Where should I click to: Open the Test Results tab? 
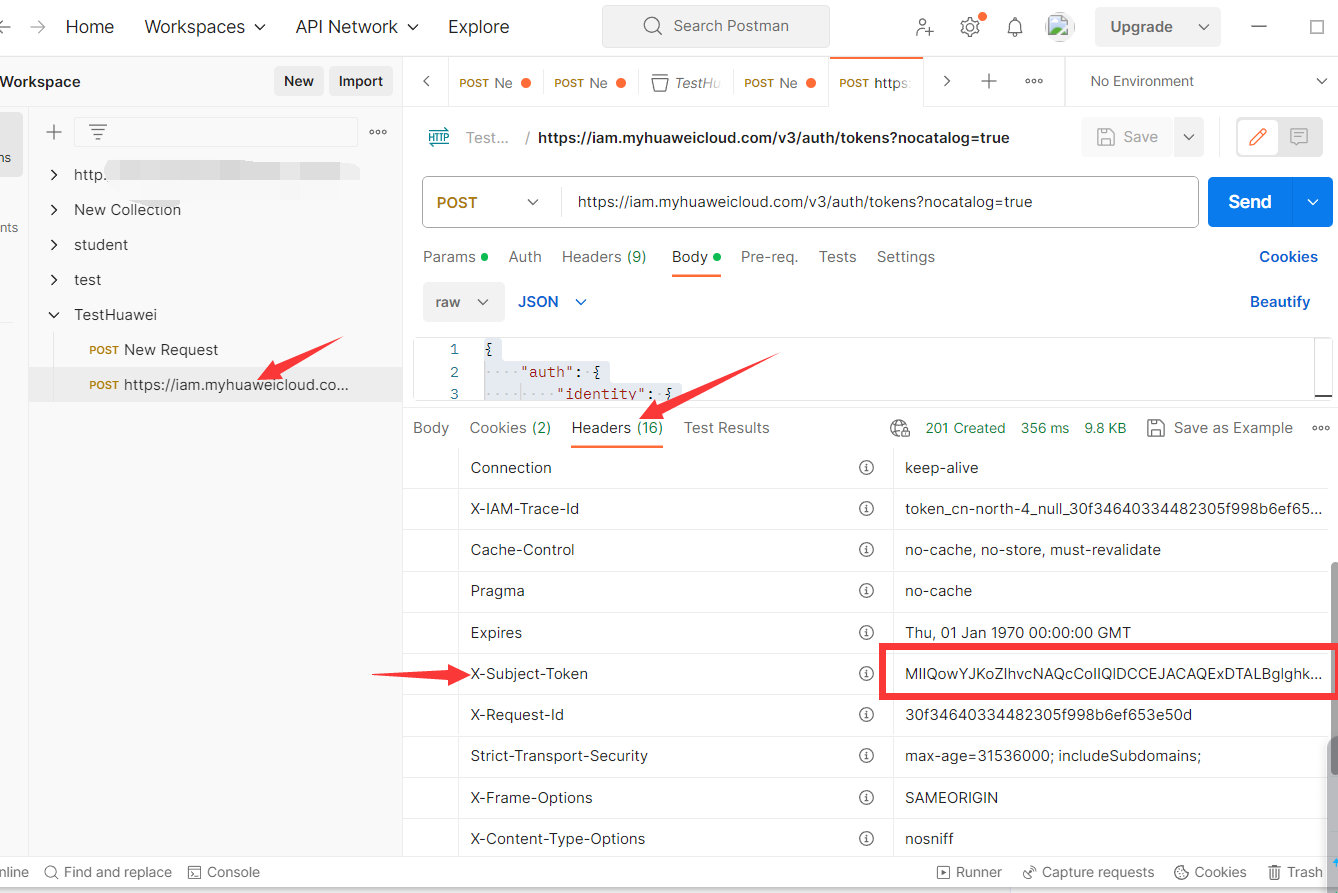tap(727, 428)
